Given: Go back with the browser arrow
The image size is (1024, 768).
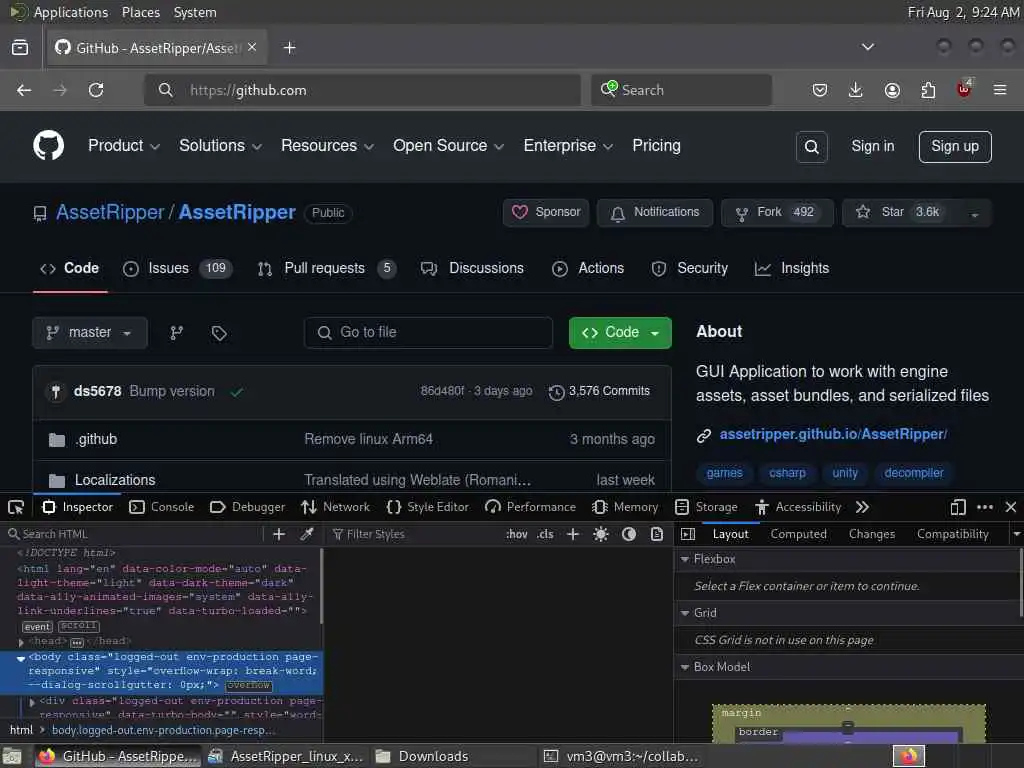Looking at the screenshot, I should 24,90.
